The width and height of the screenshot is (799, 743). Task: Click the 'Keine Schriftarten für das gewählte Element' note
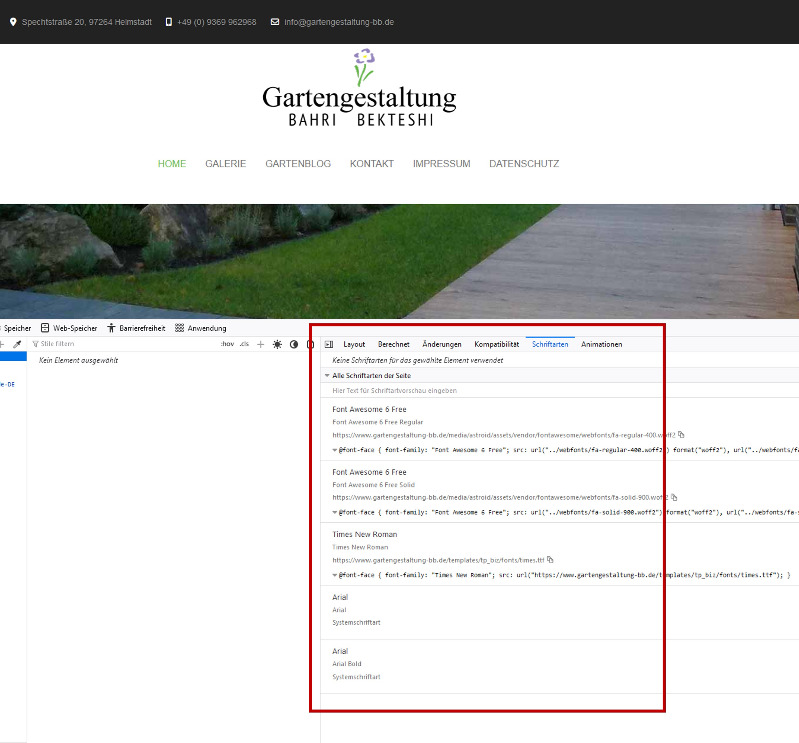click(418, 360)
